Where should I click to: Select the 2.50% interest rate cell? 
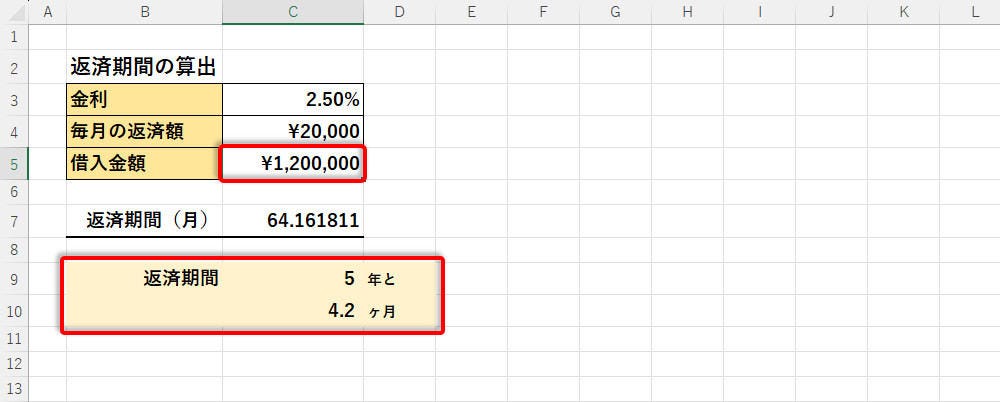coord(292,100)
